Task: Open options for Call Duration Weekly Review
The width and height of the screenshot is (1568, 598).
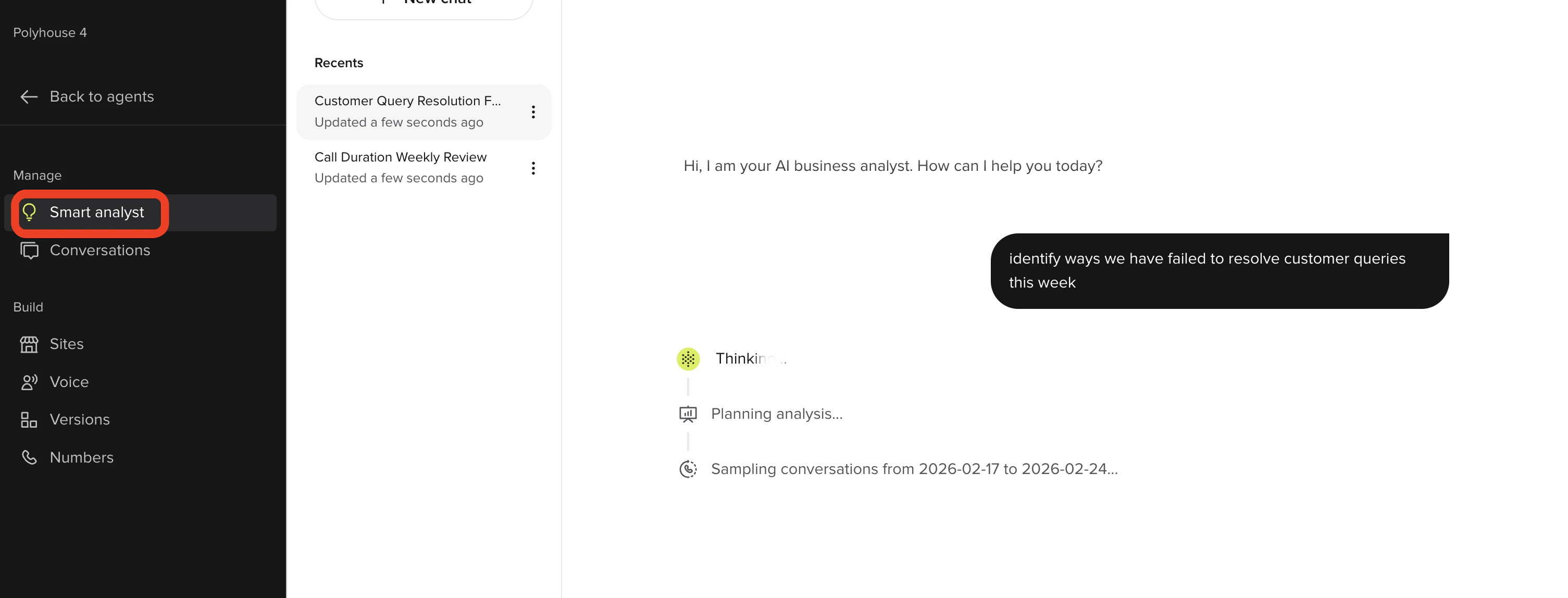Action: tap(532, 168)
